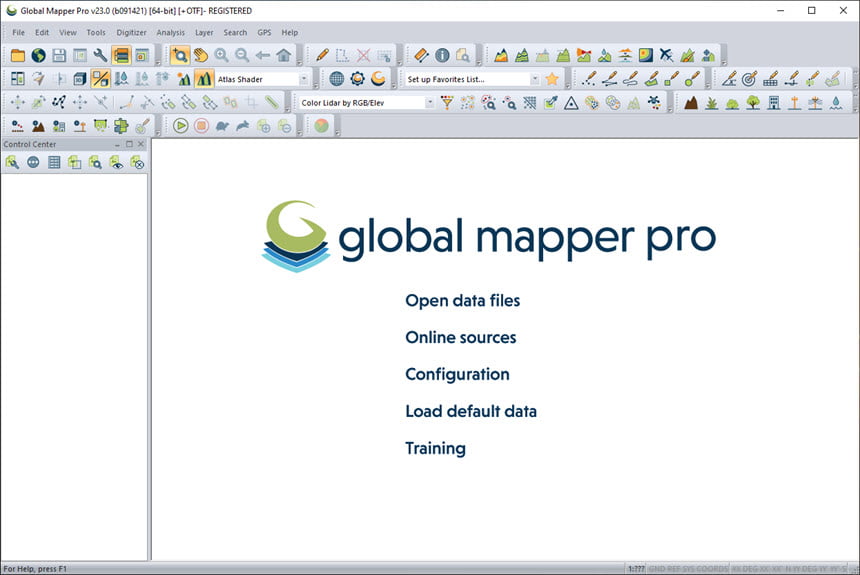
Task: Activate the Measure ruler tool
Action: (x=421, y=55)
